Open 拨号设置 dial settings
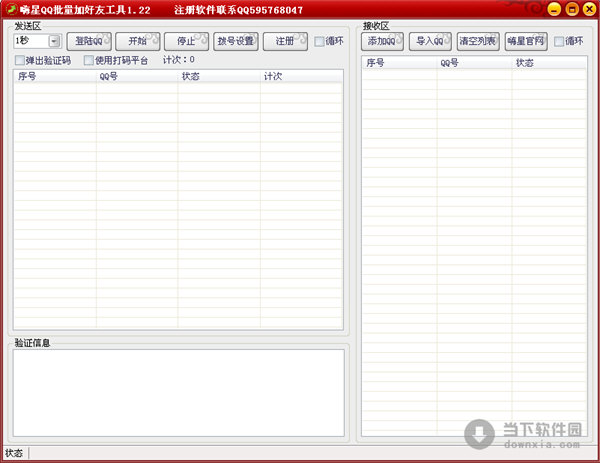 click(x=236, y=41)
